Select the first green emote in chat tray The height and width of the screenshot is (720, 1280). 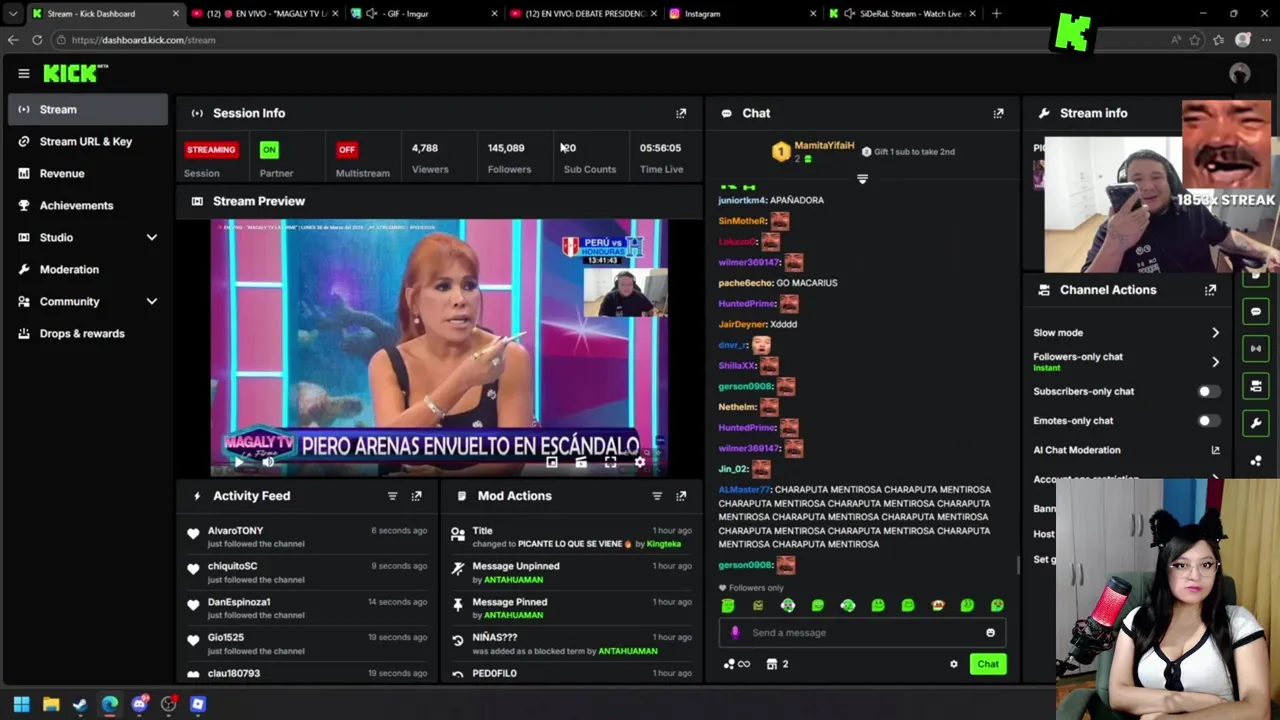(728, 605)
